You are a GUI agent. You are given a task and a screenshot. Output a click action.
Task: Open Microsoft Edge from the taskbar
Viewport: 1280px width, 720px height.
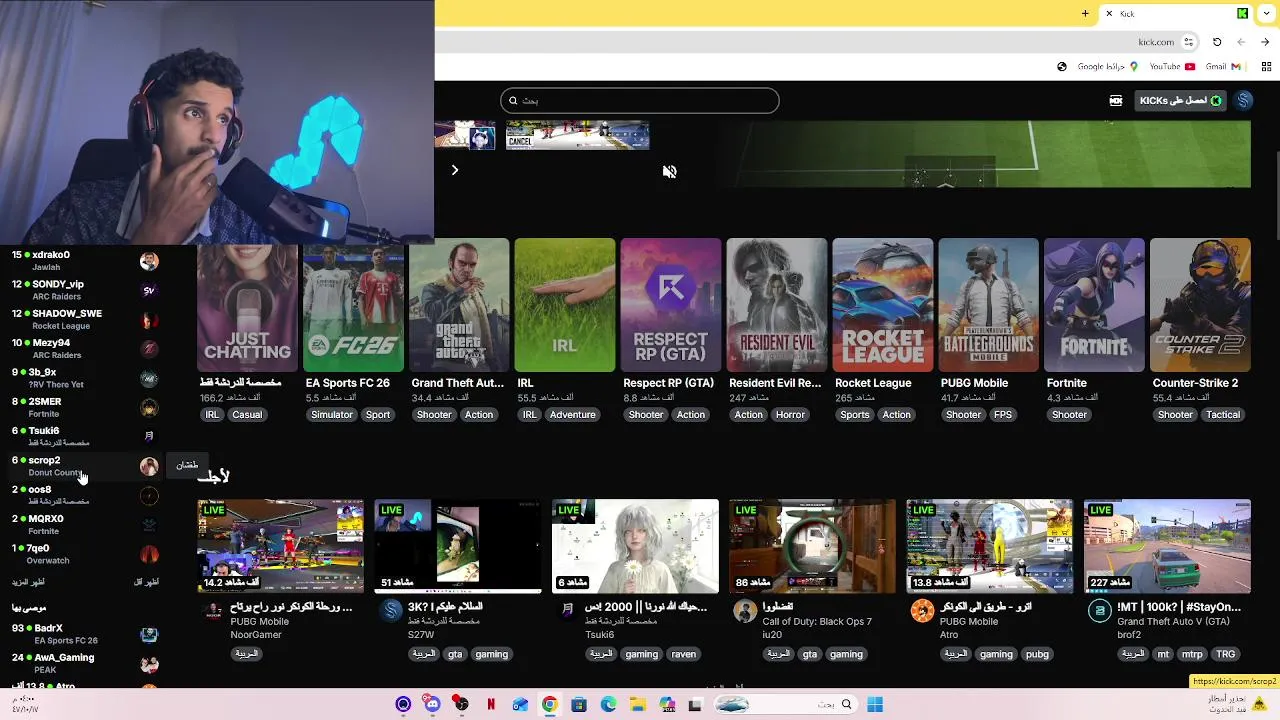pyautogui.click(x=608, y=704)
